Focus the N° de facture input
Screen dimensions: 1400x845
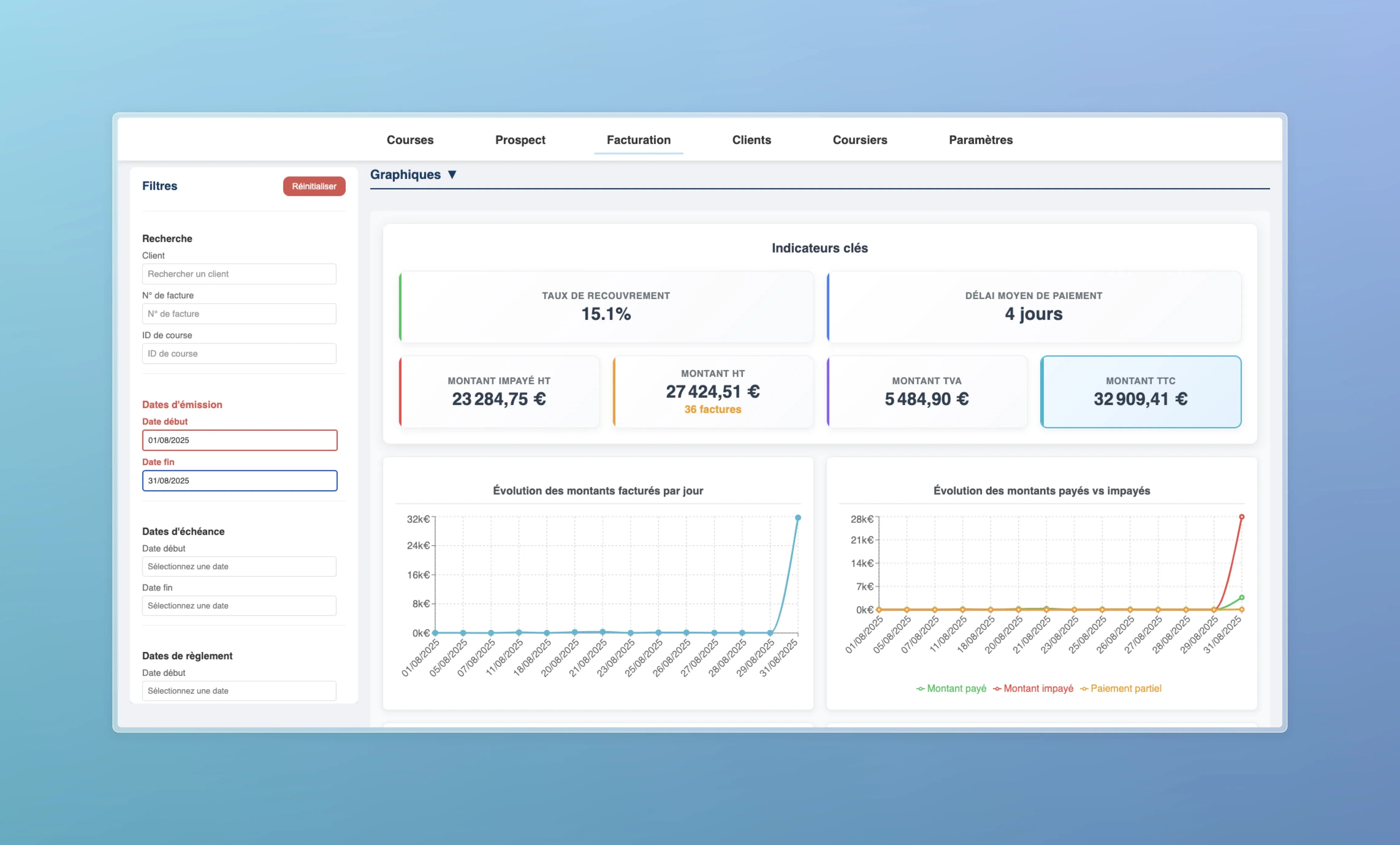239,313
